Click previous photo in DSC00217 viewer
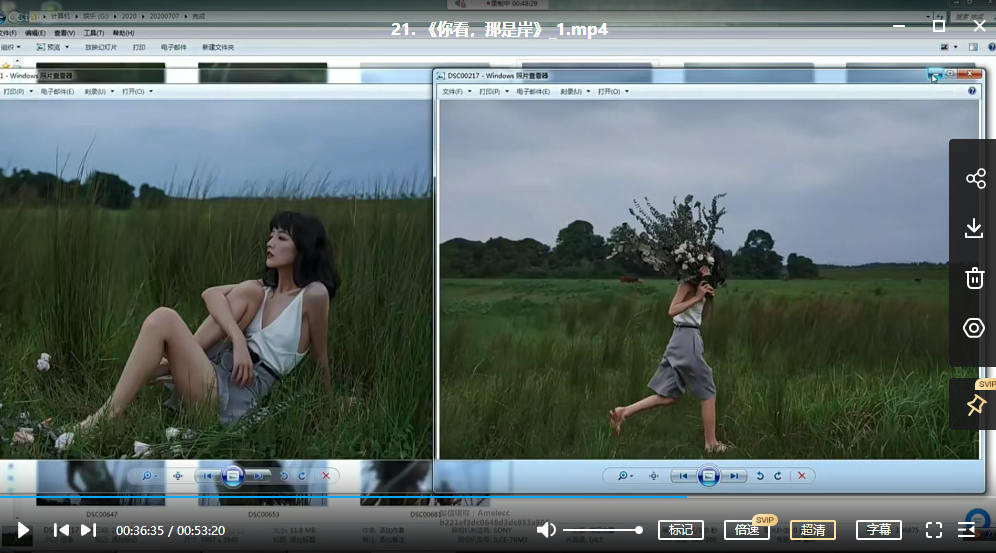The height and width of the screenshot is (553, 996). 683,476
